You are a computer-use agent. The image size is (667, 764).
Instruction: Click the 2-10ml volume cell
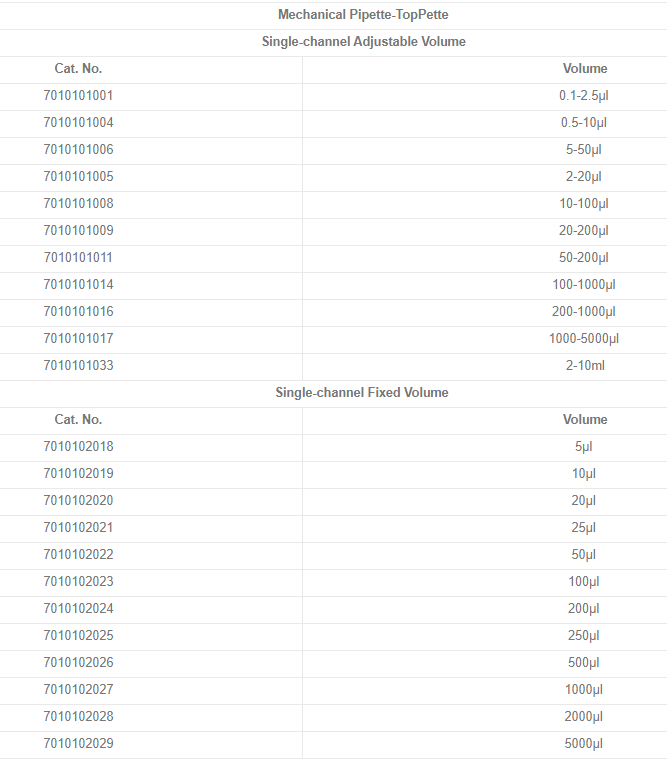pyautogui.click(x=585, y=366)
